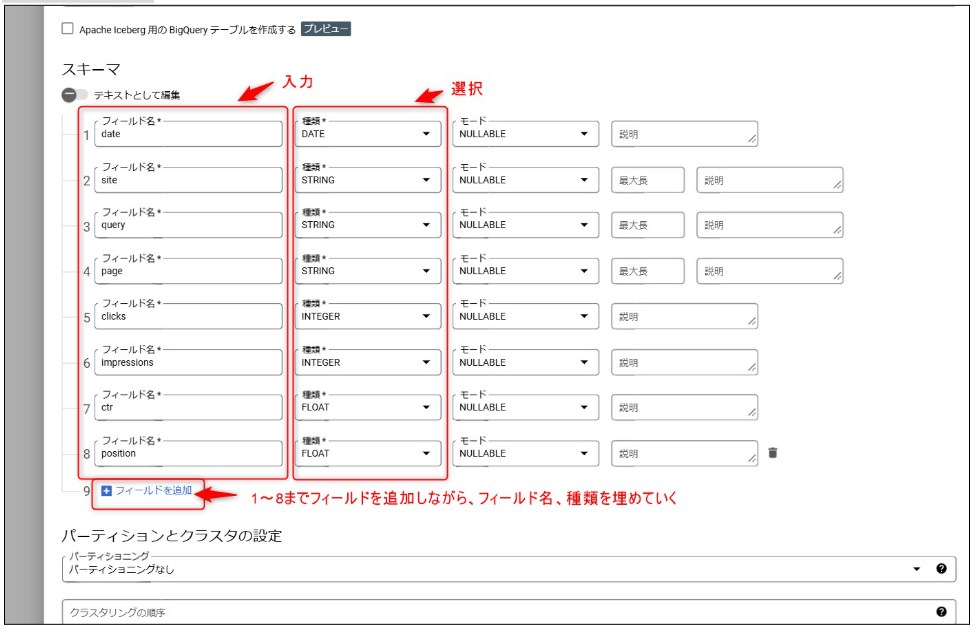977x632 pixels.
Task: Edit the field name containing query
Action: (188, 225)
